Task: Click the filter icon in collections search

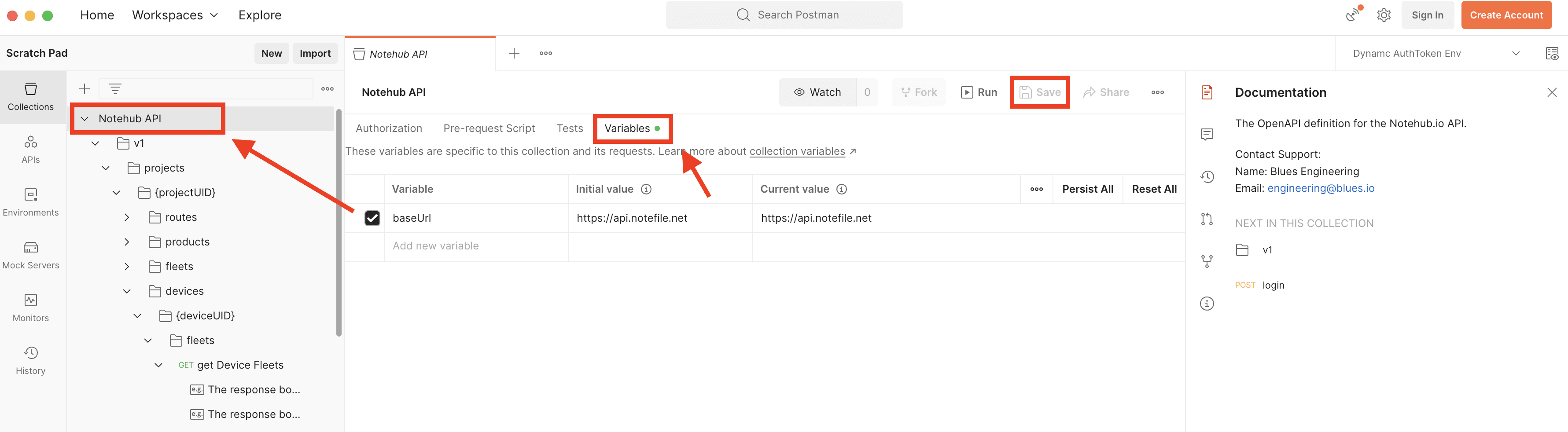Action: (115, 89)
